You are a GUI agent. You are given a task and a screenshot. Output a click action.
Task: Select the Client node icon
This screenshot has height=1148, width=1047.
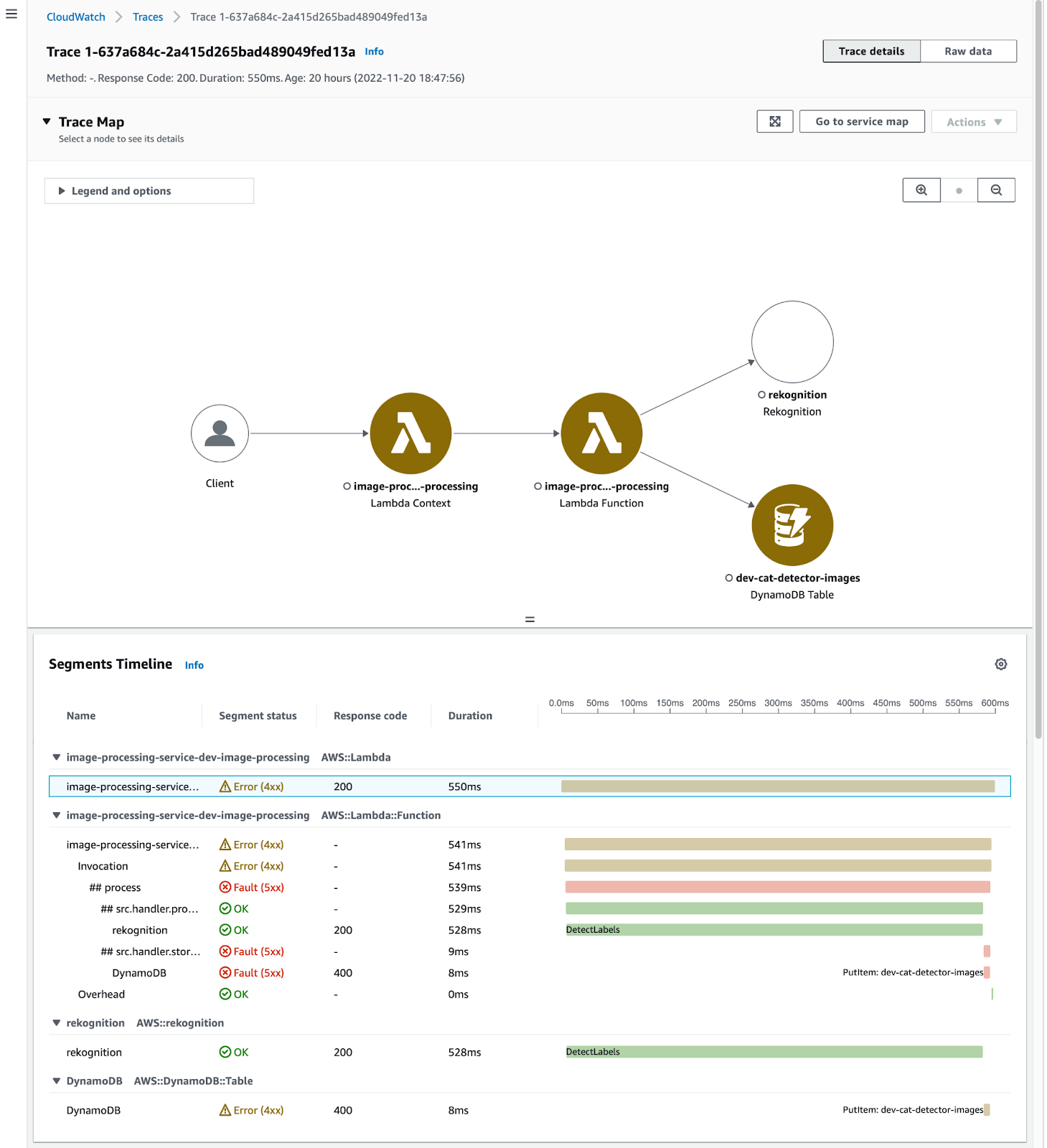(x=220, y=433)
